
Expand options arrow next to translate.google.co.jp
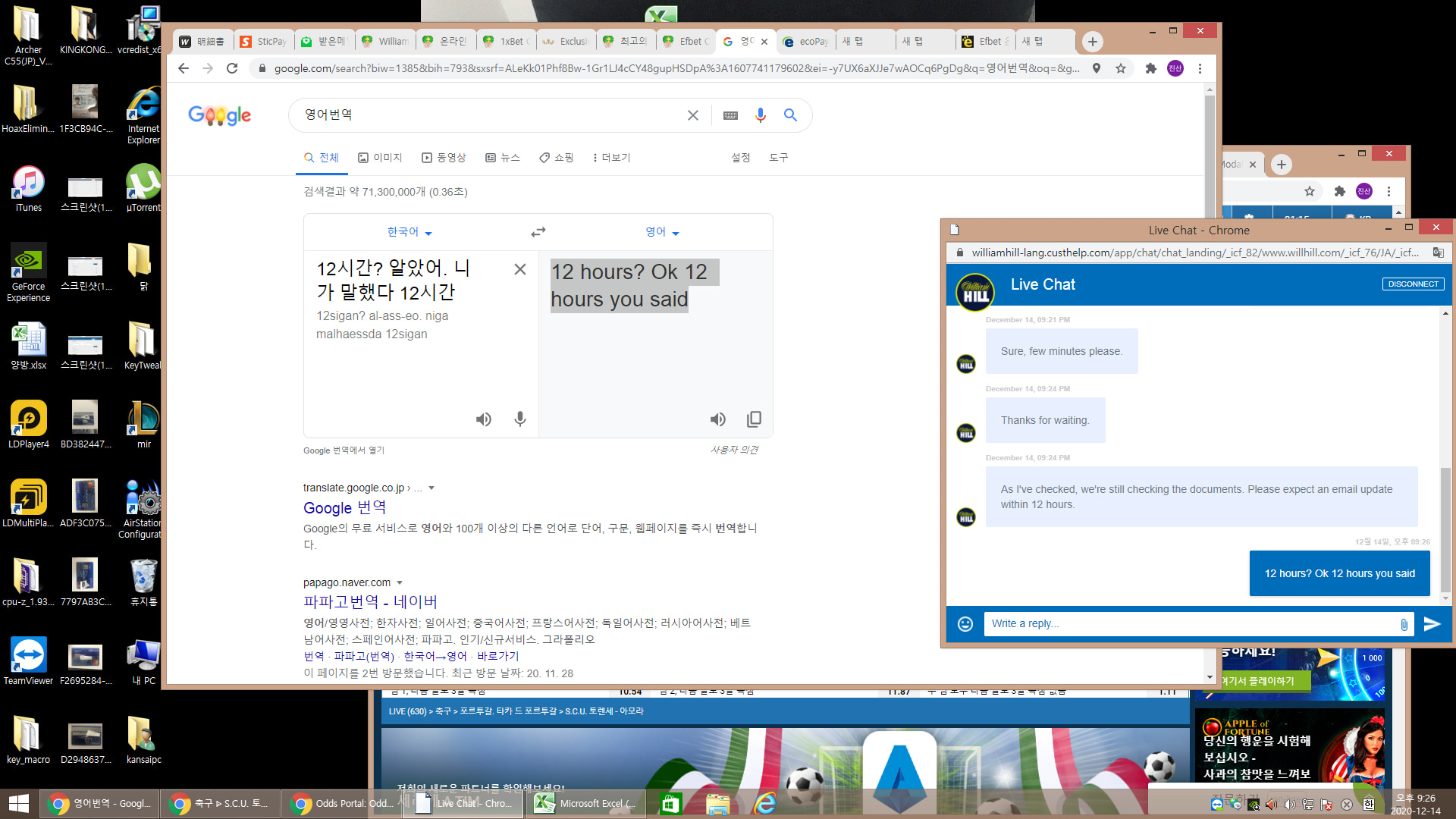click(x=431, y=488)
